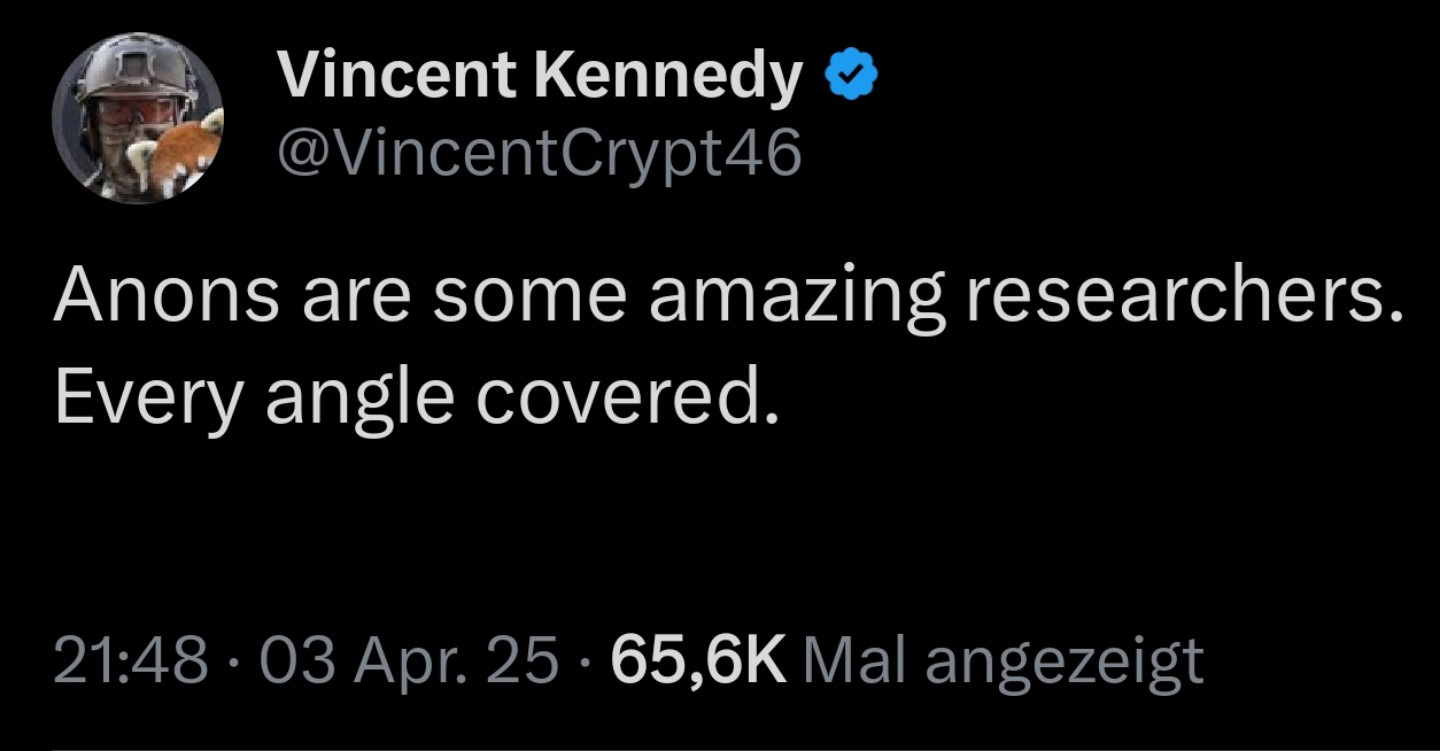Click the helmet in the profile avatar
Screen dimensions: 1440x751
point(140,68)
